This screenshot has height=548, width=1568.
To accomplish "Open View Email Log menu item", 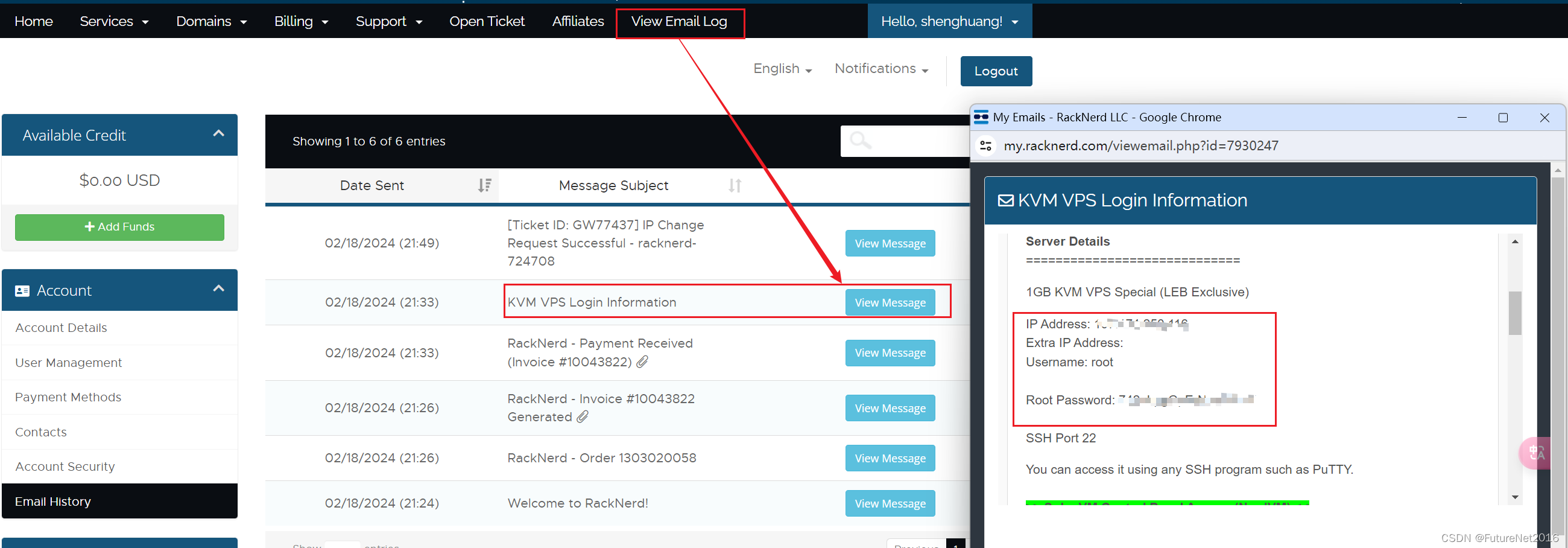I will 679,21.
